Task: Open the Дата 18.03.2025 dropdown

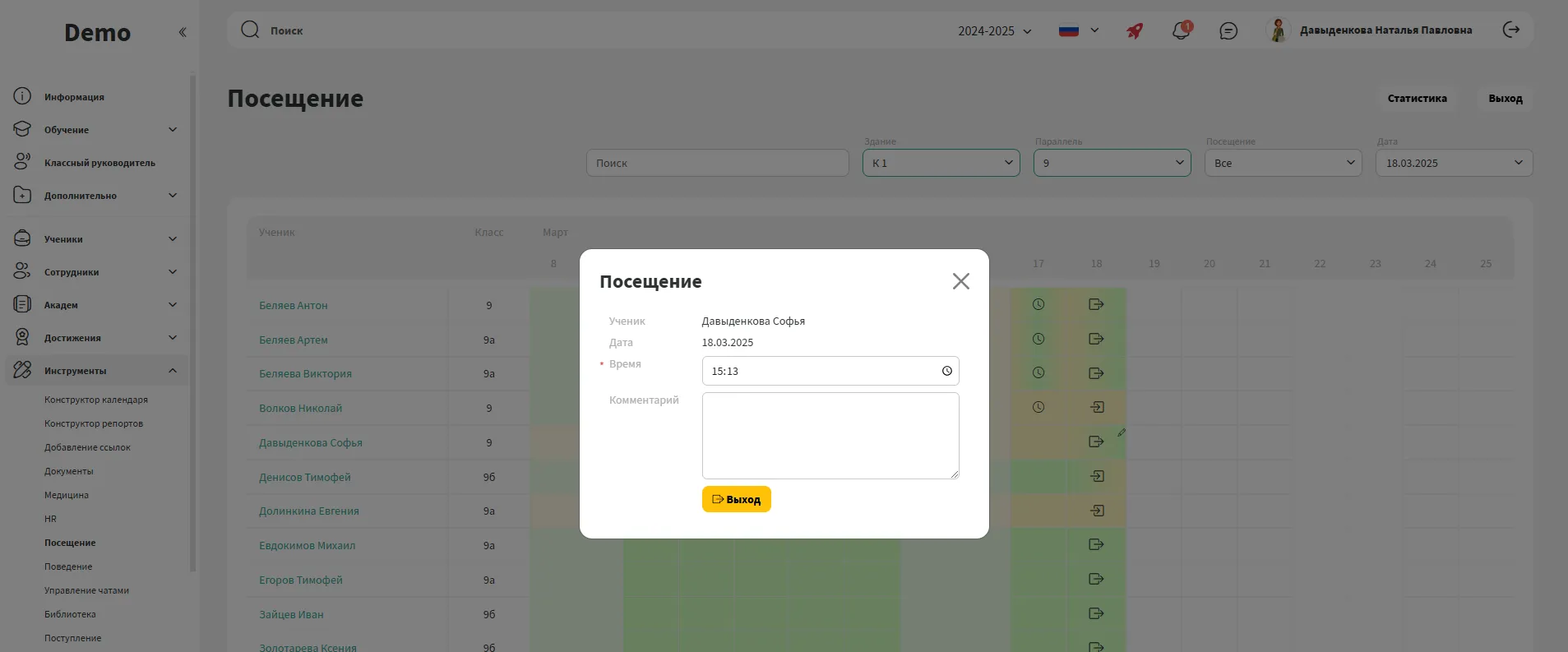Action: [x=1453, y=163]
